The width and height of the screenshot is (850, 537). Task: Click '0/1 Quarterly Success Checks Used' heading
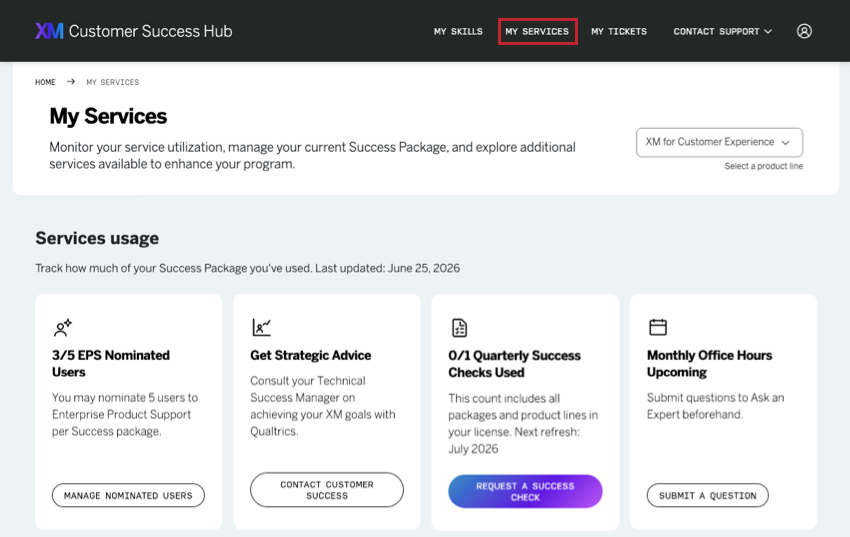click(x=514, y=364)
